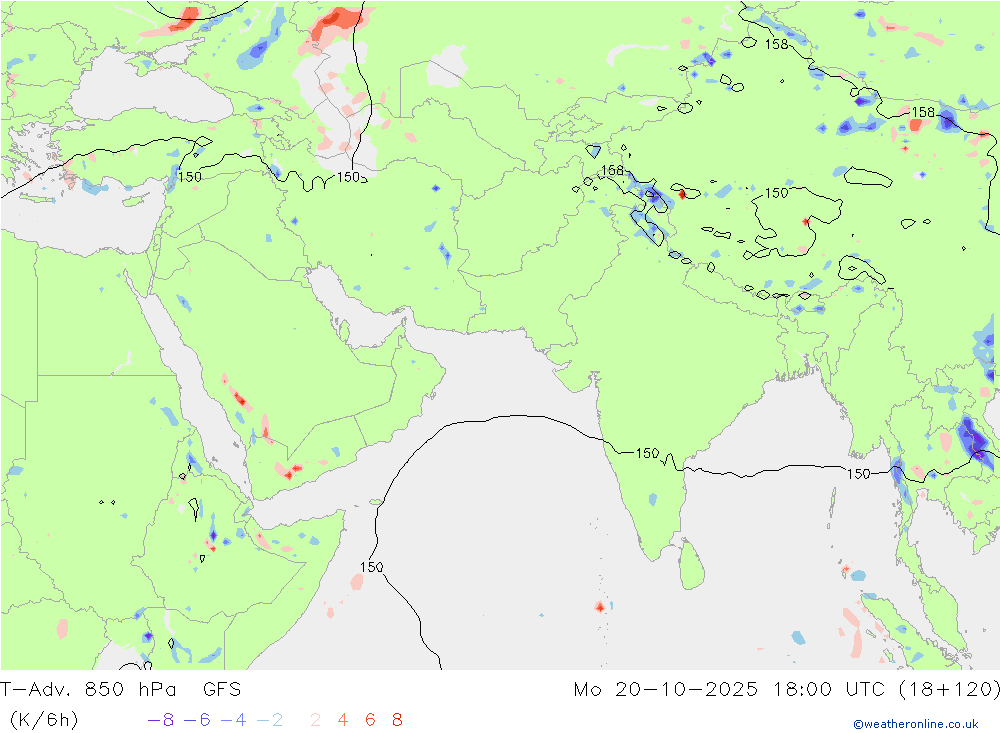Click the 2 legend value
Image resolution: width=1000 pixels, height=733 pixels.
click(315, 720)
